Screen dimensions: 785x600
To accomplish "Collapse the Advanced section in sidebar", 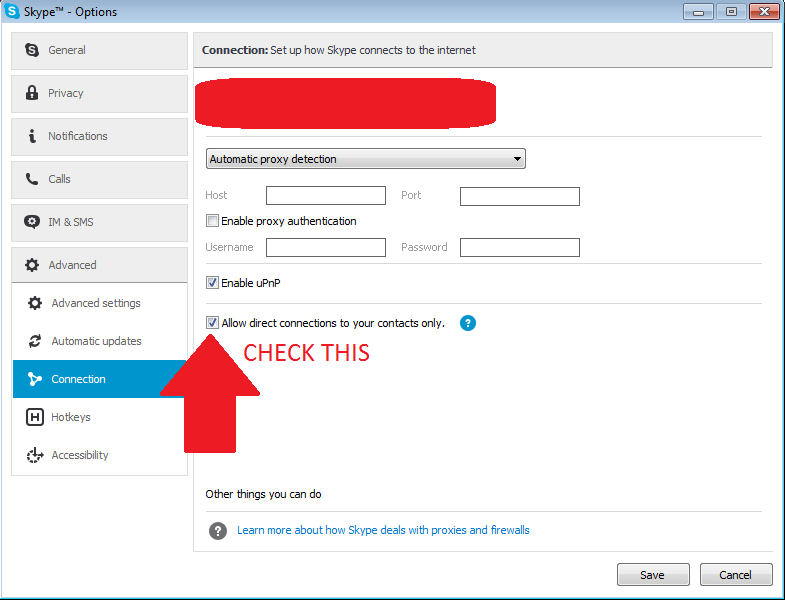I will (99, 265).
